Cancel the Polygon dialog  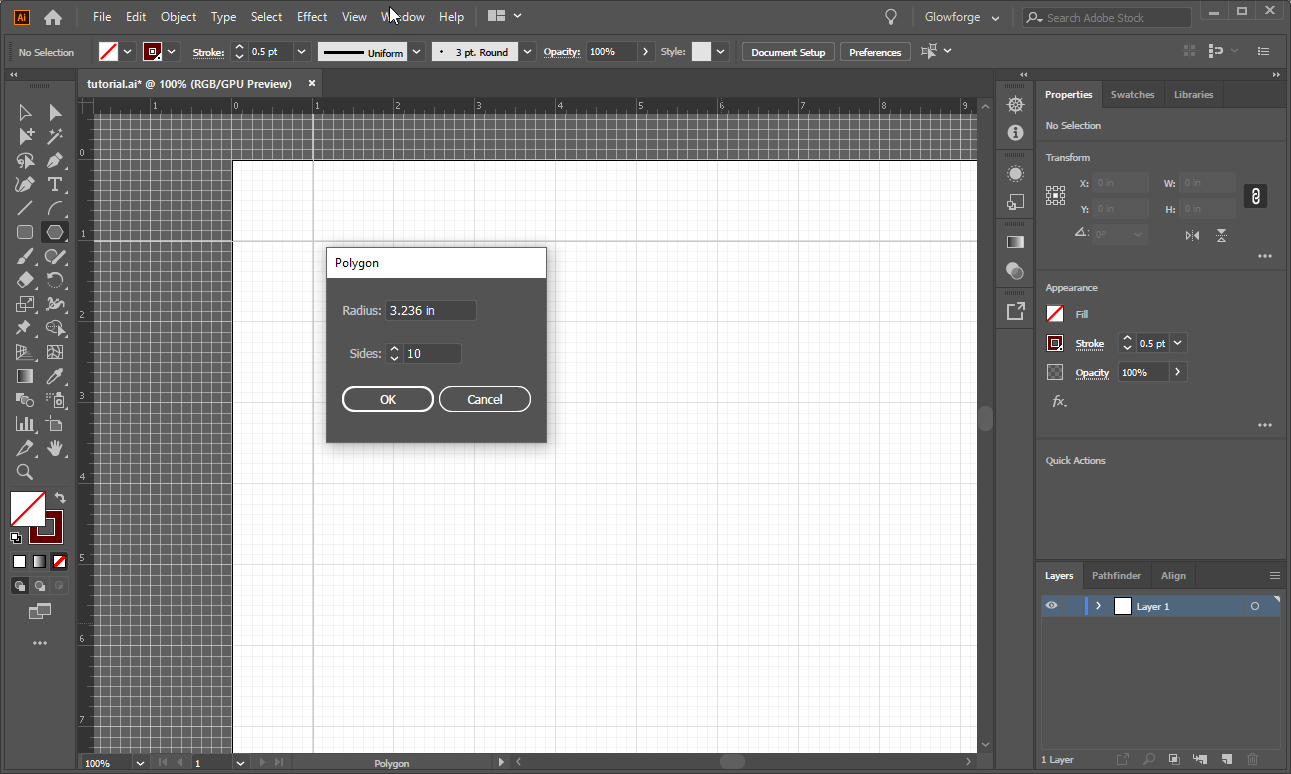(485, 399)
